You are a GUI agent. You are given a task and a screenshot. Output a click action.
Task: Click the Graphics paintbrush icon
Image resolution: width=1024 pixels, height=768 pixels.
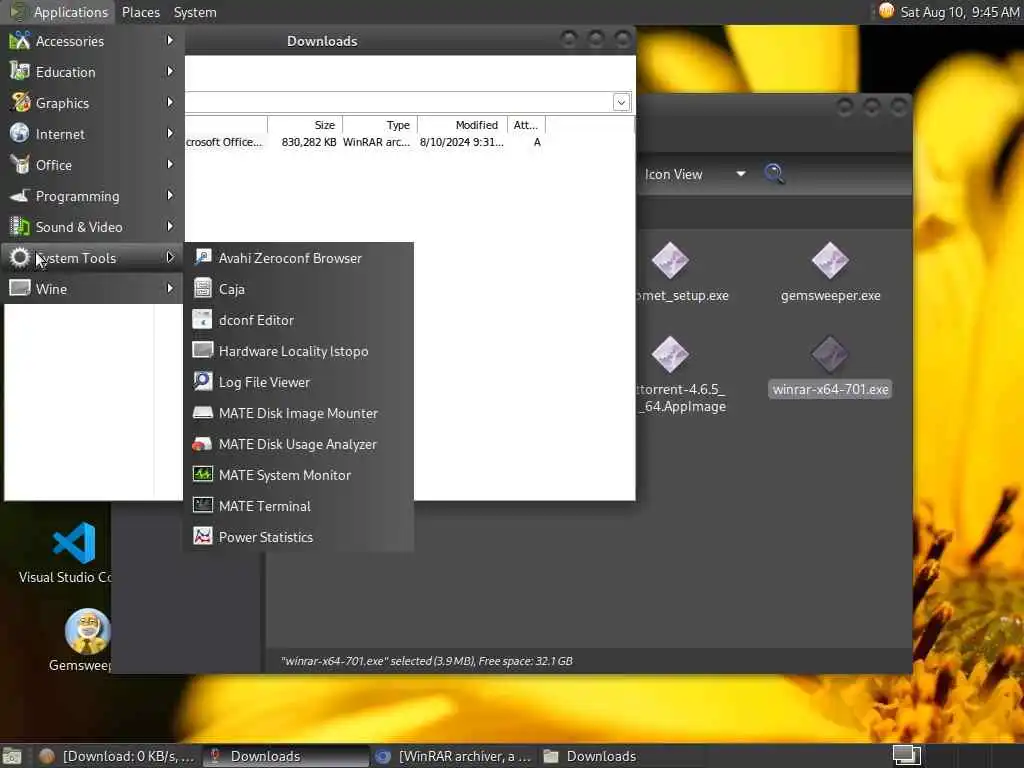[x=20, y=103]
